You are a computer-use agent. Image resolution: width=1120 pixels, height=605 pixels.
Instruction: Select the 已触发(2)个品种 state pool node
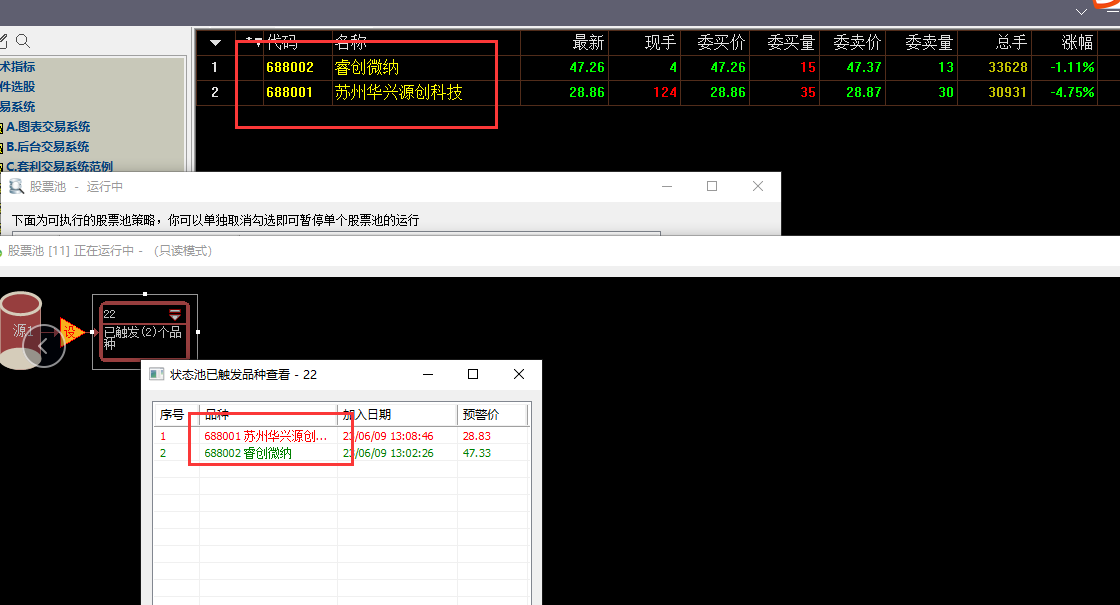[x=144, y=332]
